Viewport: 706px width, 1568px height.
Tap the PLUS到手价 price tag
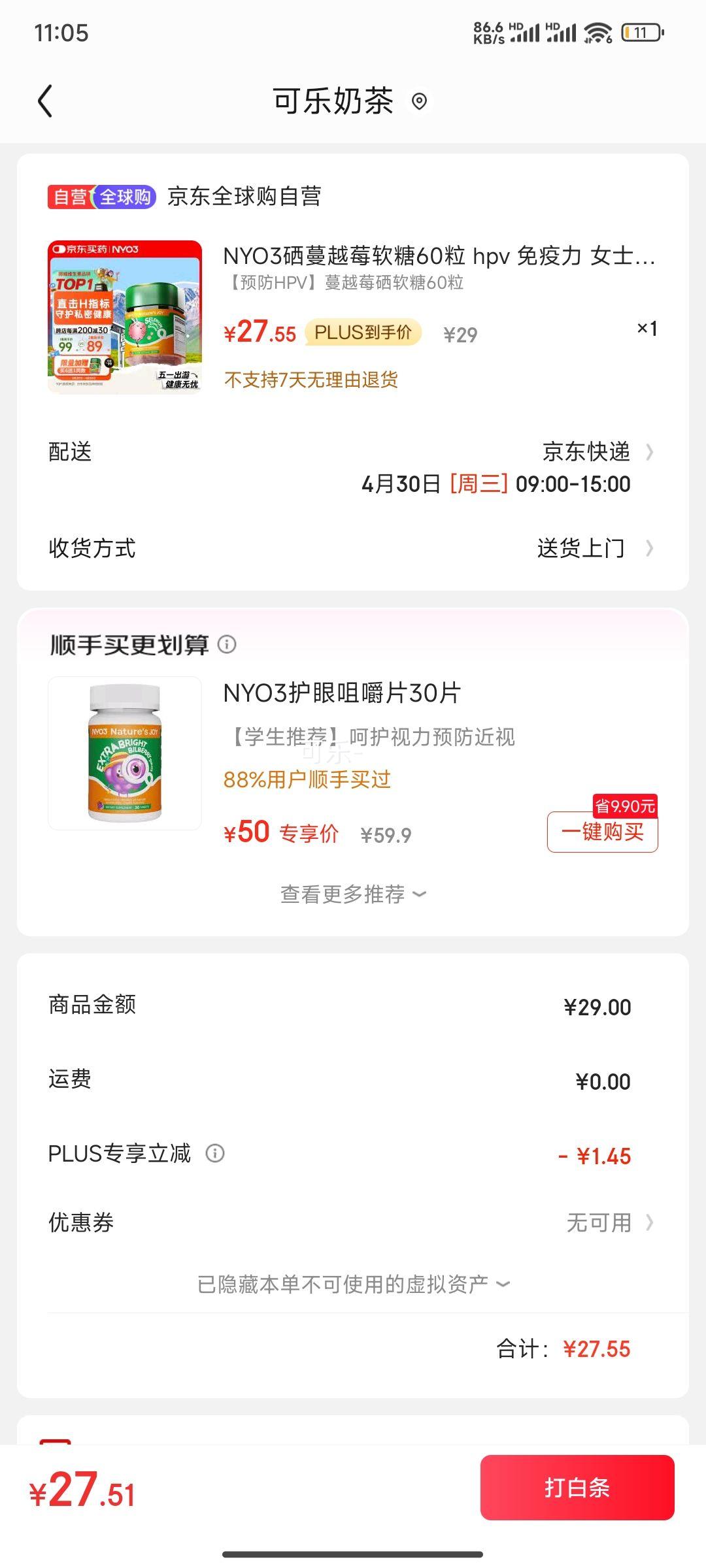click(363, 333)
